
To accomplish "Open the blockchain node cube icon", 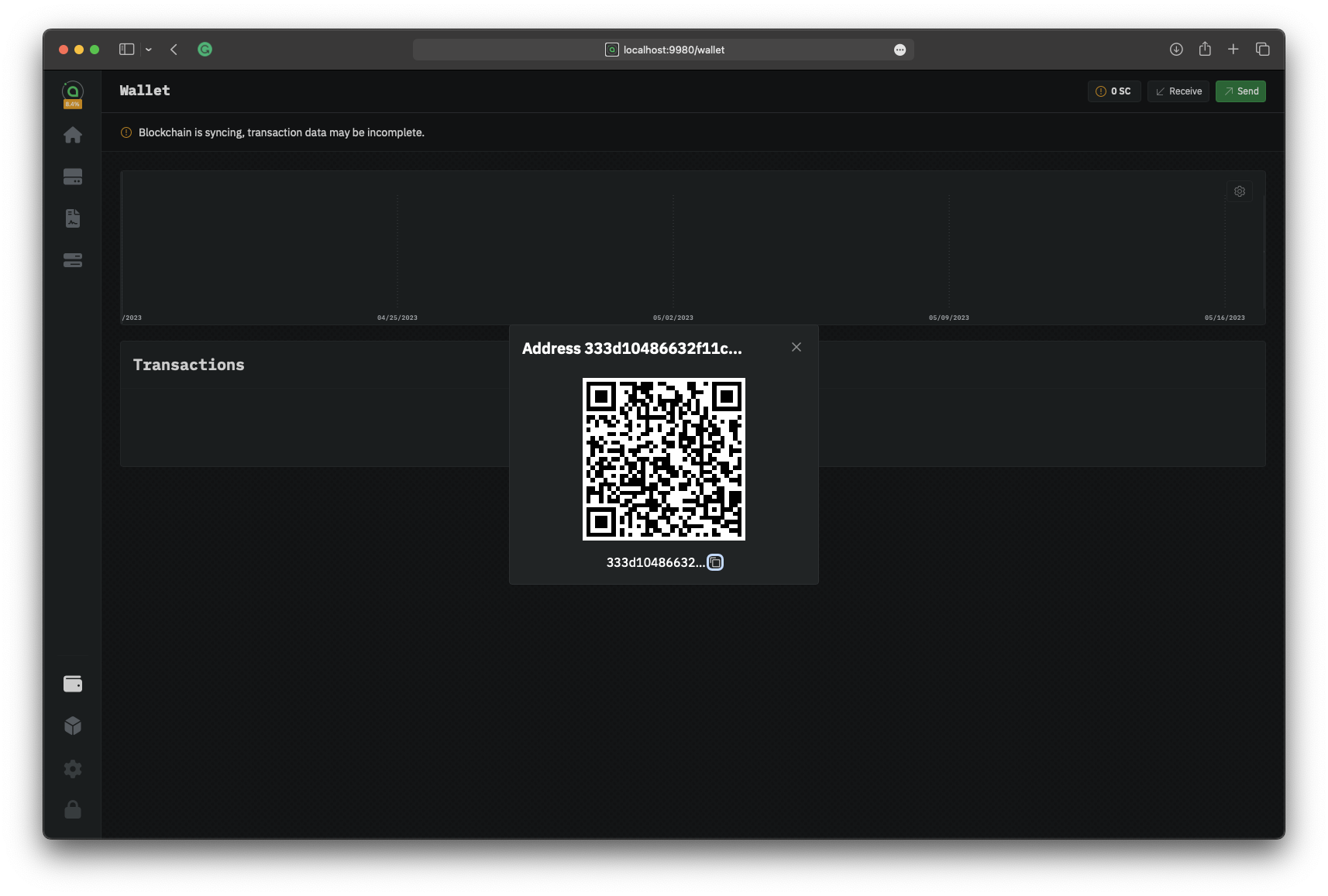I will (73, 726).
